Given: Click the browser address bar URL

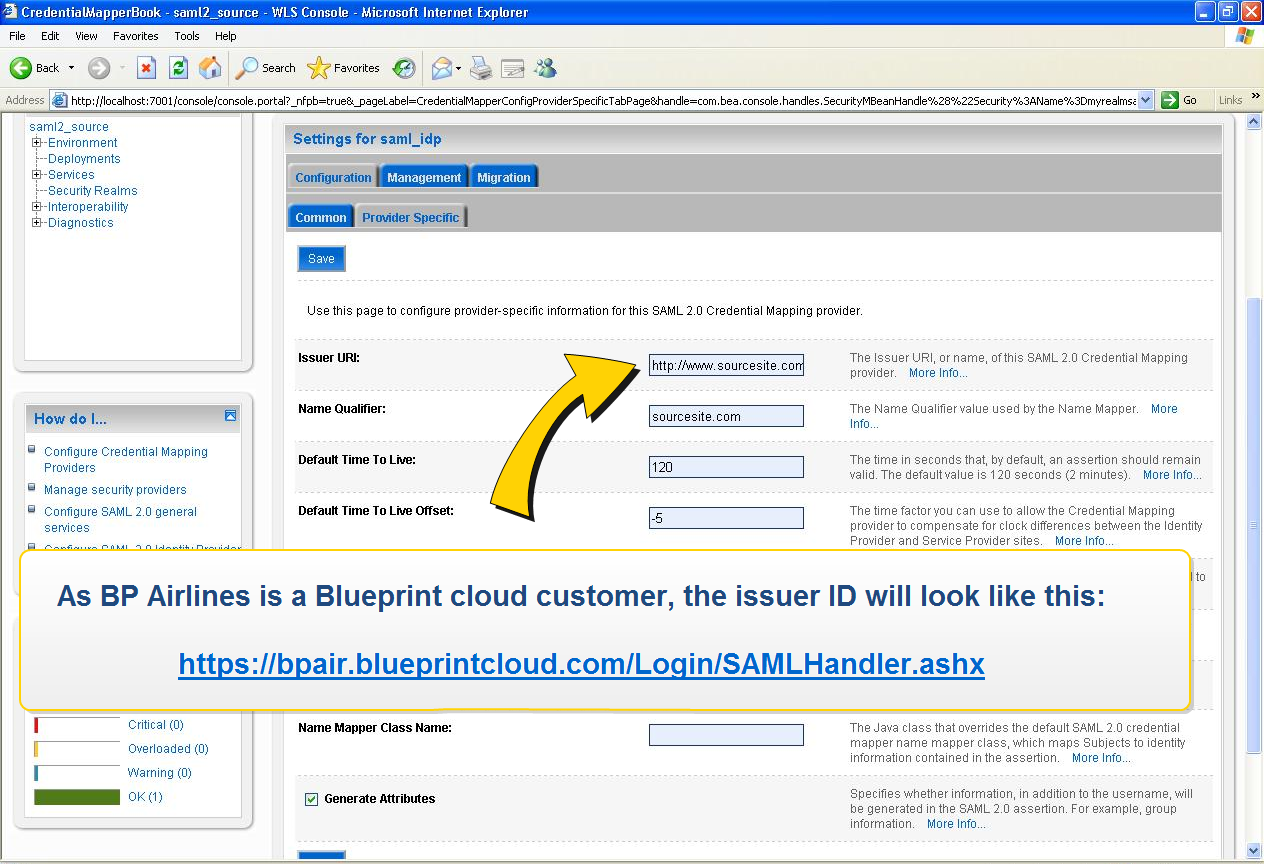Looking at the screenshot, I should 603,100.
